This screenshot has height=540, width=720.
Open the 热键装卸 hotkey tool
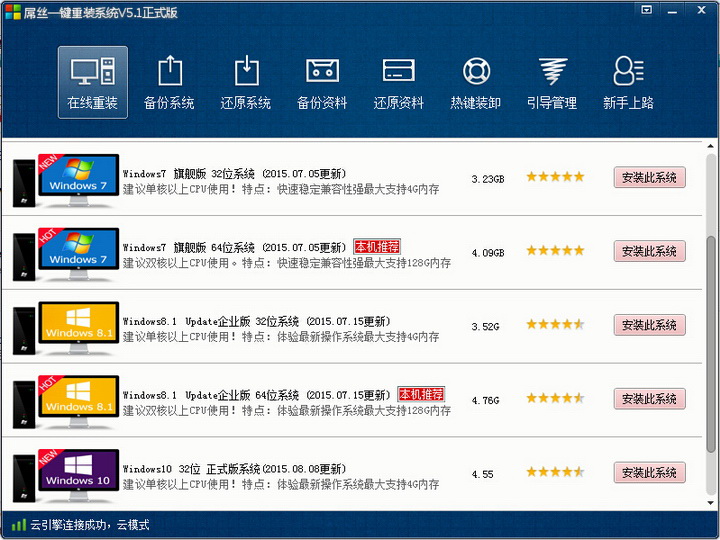point(475,82)
